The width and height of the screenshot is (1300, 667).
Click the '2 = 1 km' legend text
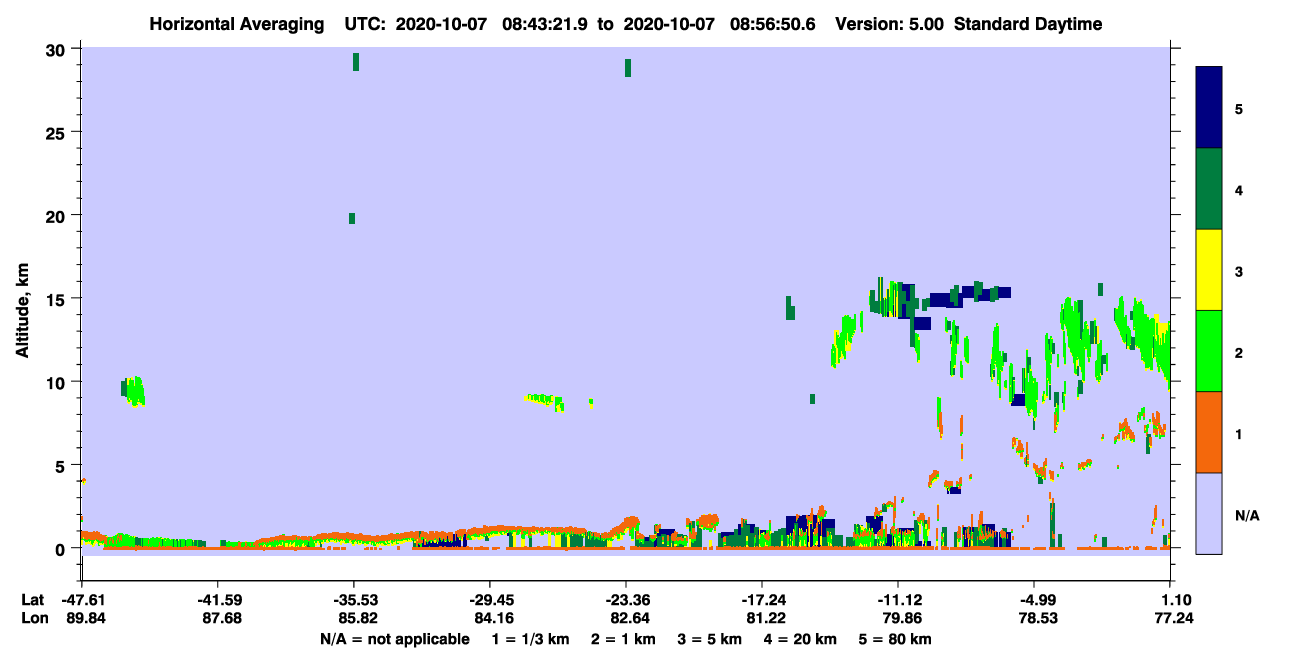(x=624, y=639)
